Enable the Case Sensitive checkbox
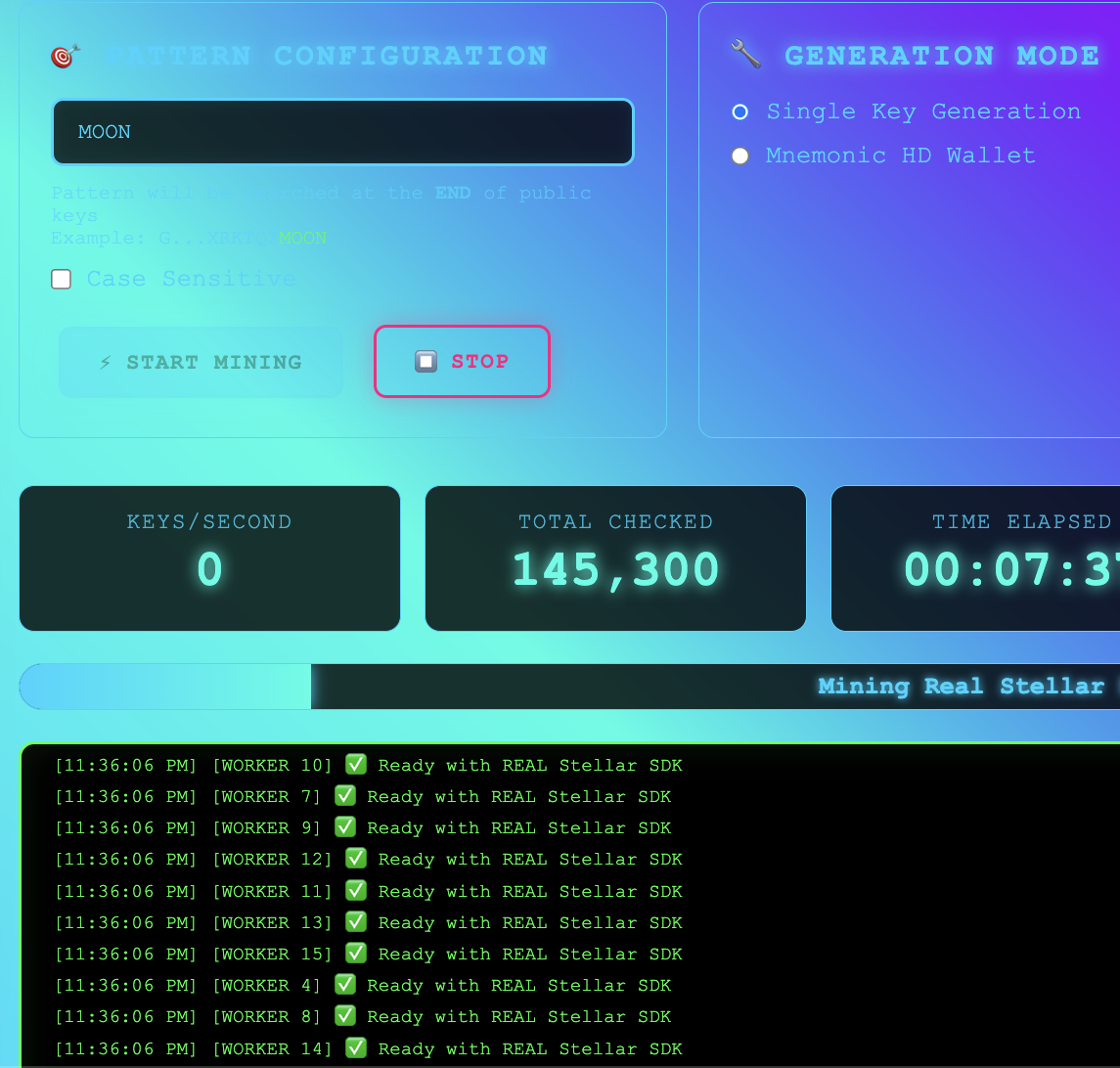Screen dimensions: 1120x1068 [62, 280]
